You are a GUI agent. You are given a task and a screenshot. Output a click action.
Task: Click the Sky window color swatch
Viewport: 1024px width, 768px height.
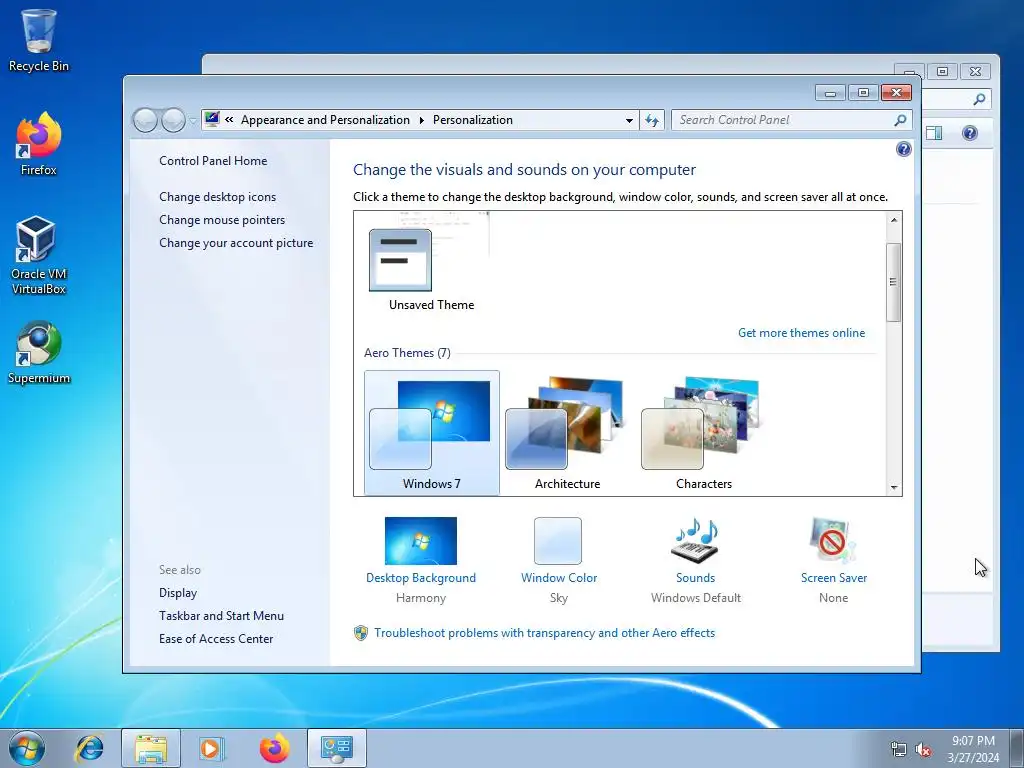tap(558, 541)
